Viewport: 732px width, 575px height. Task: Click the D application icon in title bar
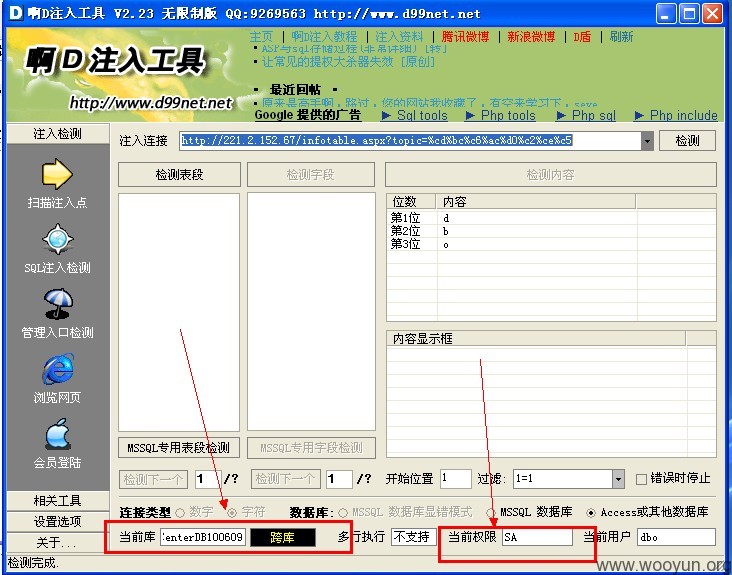pyautogui.click(x=15, y=13)
